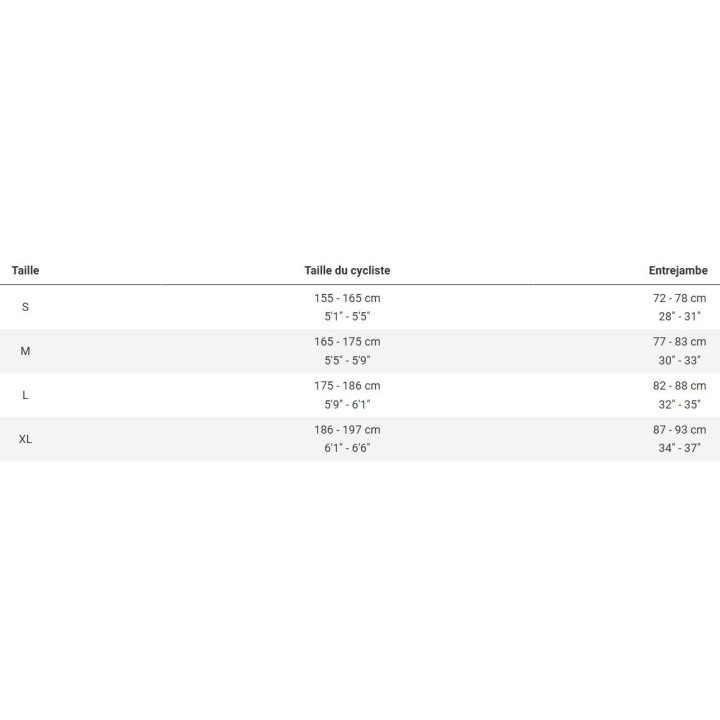This screenshot has width=720, height=720.
Task: Click the "72 - 78 cm" inseam value
Action: [x=679, y=298]
